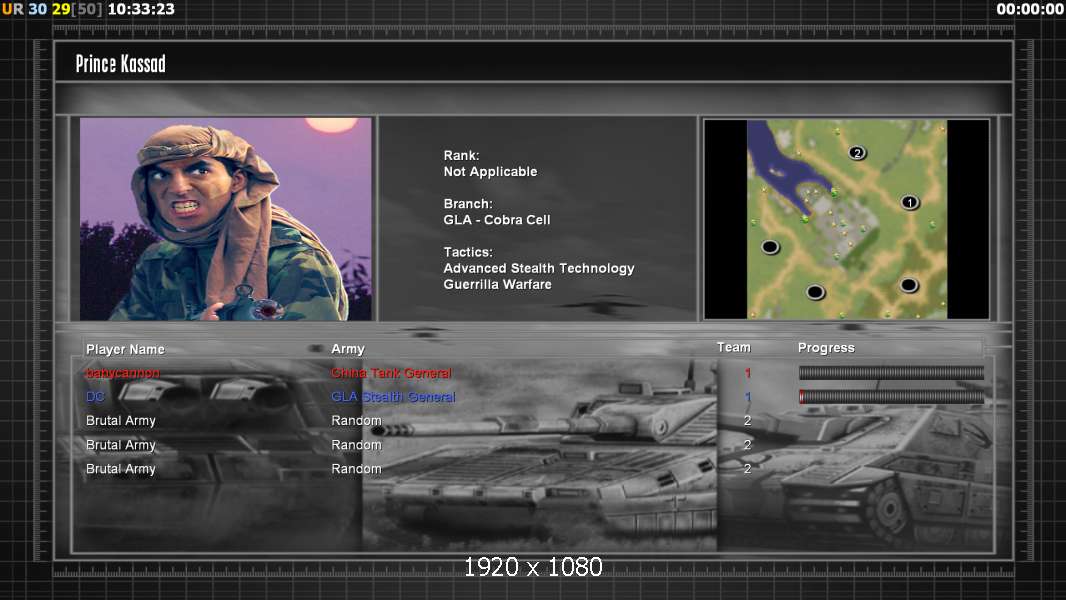Click "Random" army of first Brutal Army

click(356, 421)
